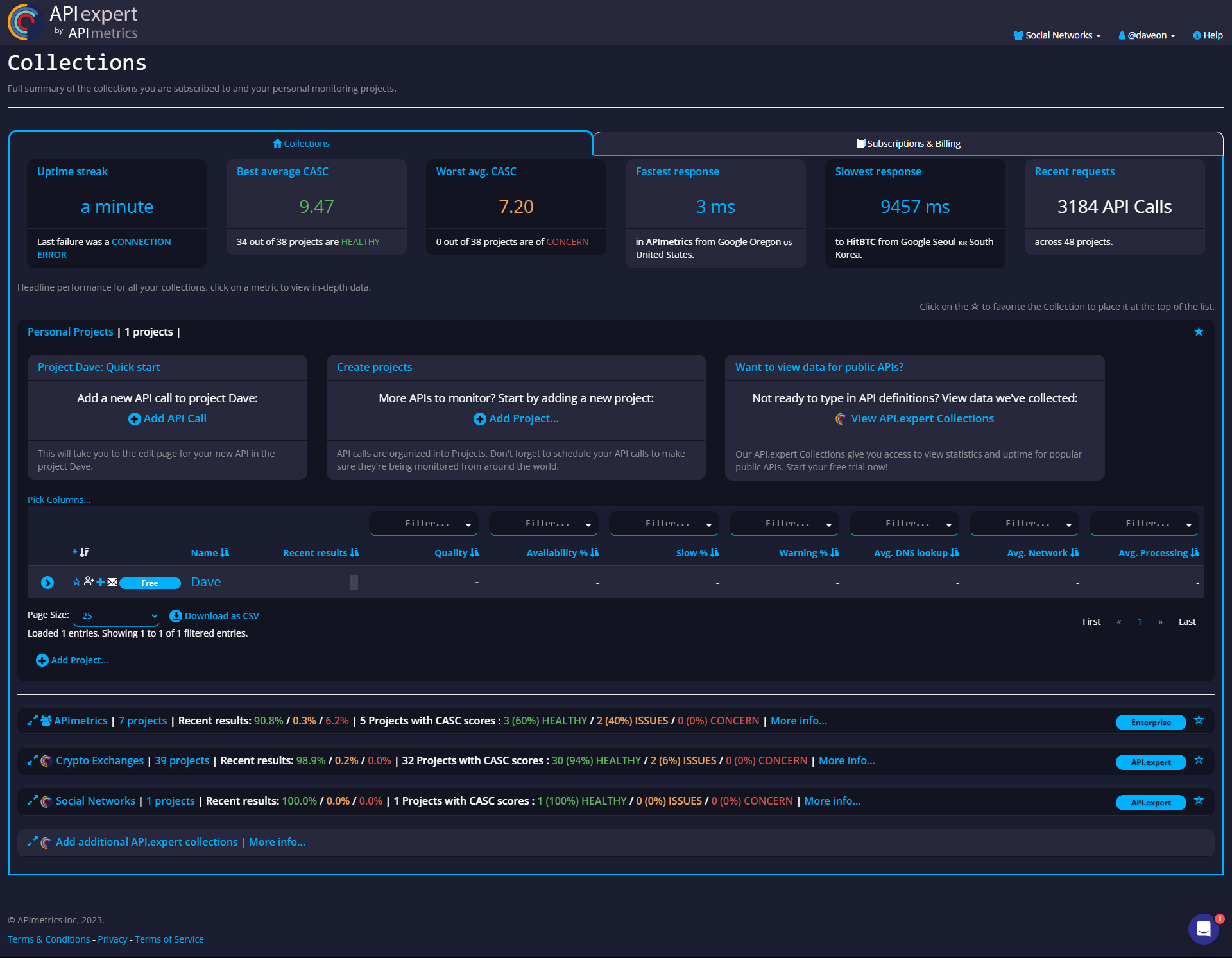The height and width of the screenshot is (958, 1232).
Task: Click the plus icon in Dave row
Action: tap(100, 582)
